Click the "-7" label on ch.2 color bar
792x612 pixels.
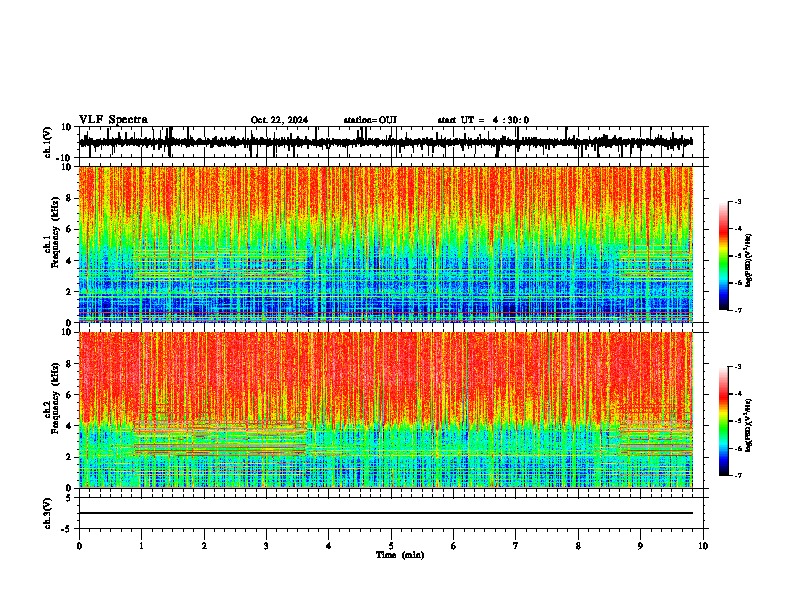coord(738,476)
